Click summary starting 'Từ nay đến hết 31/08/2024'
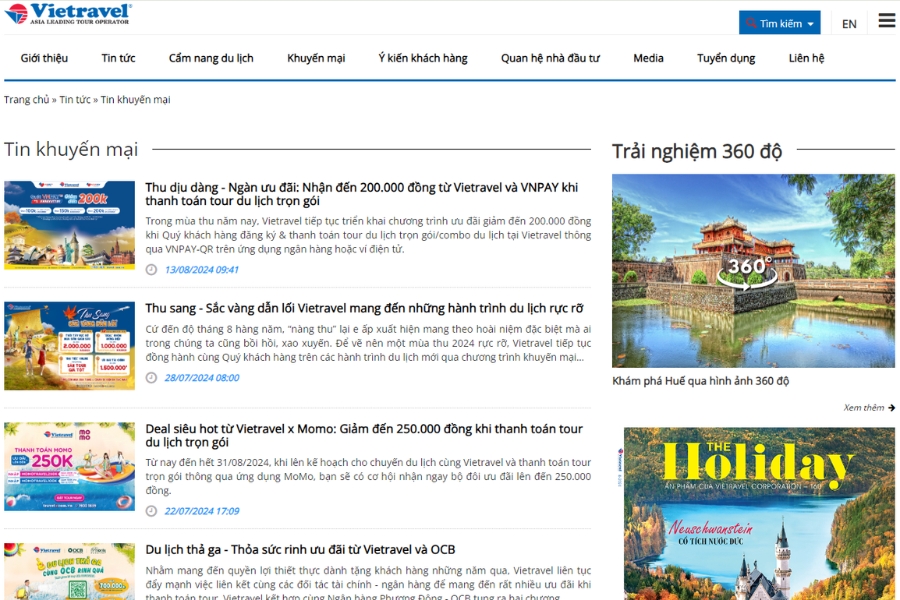900x600 pixels. tap(368, 476)
